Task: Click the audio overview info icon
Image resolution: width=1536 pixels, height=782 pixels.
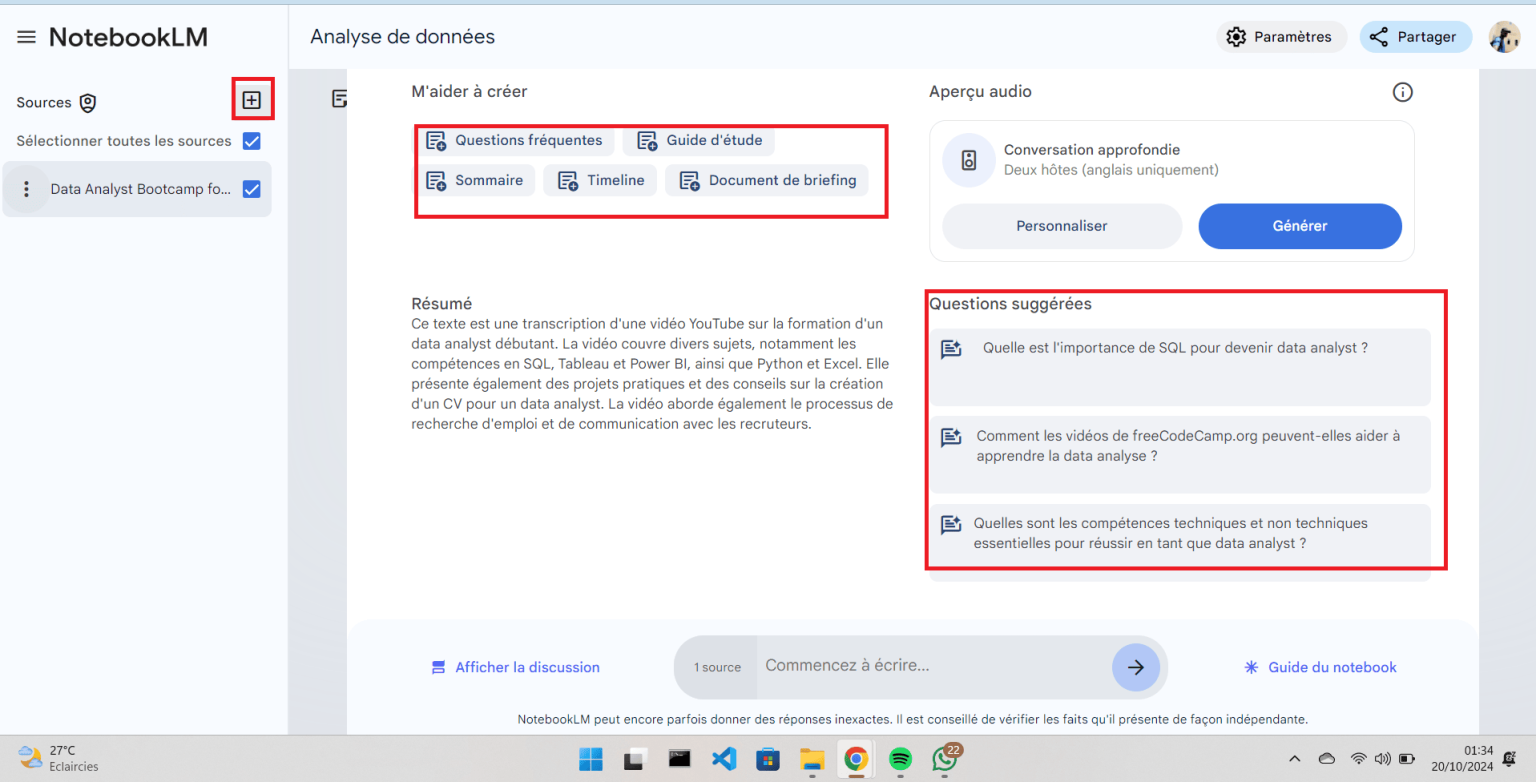Action: click(1402, 91)
